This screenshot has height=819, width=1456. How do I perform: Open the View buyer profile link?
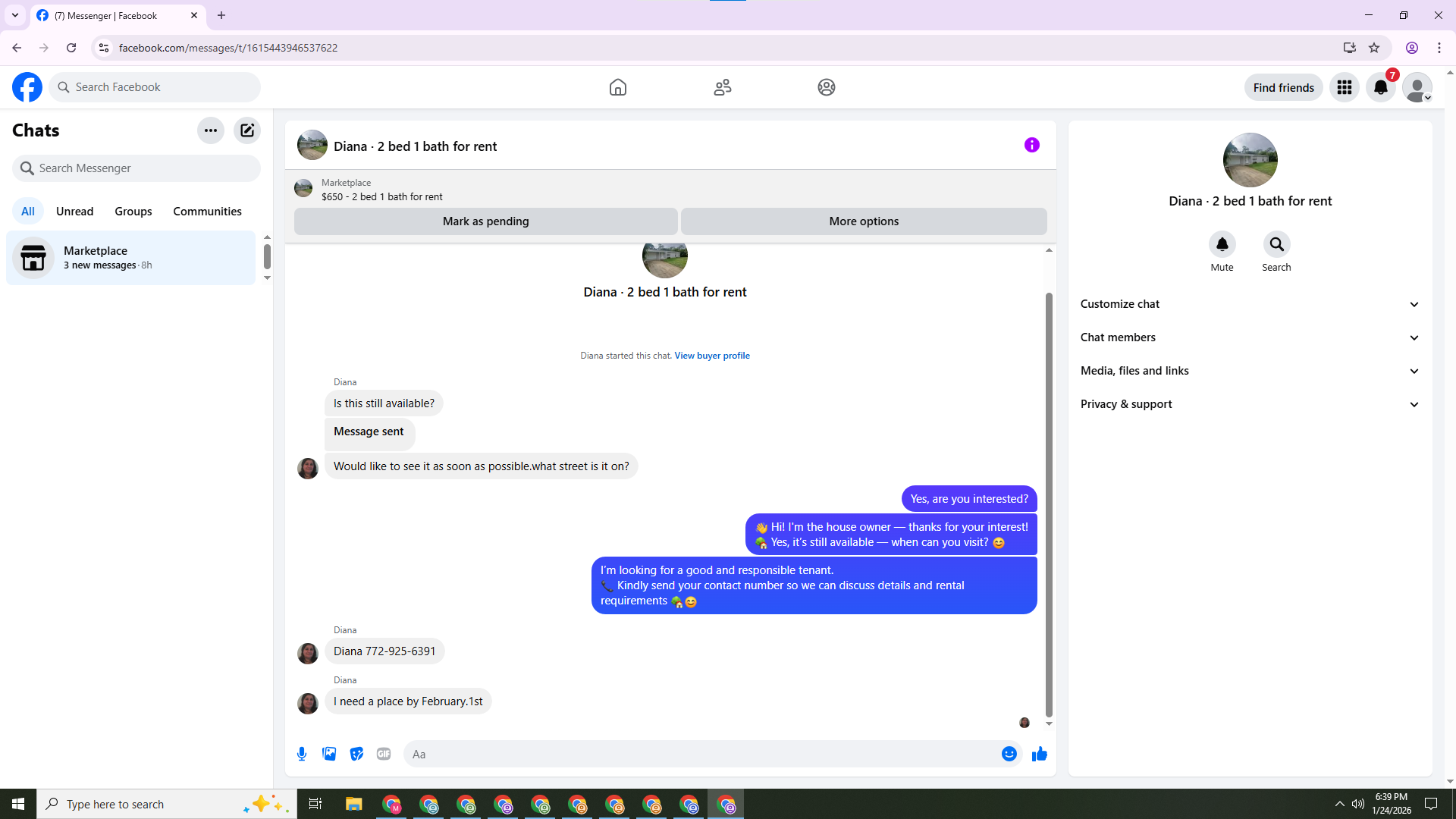711,356
